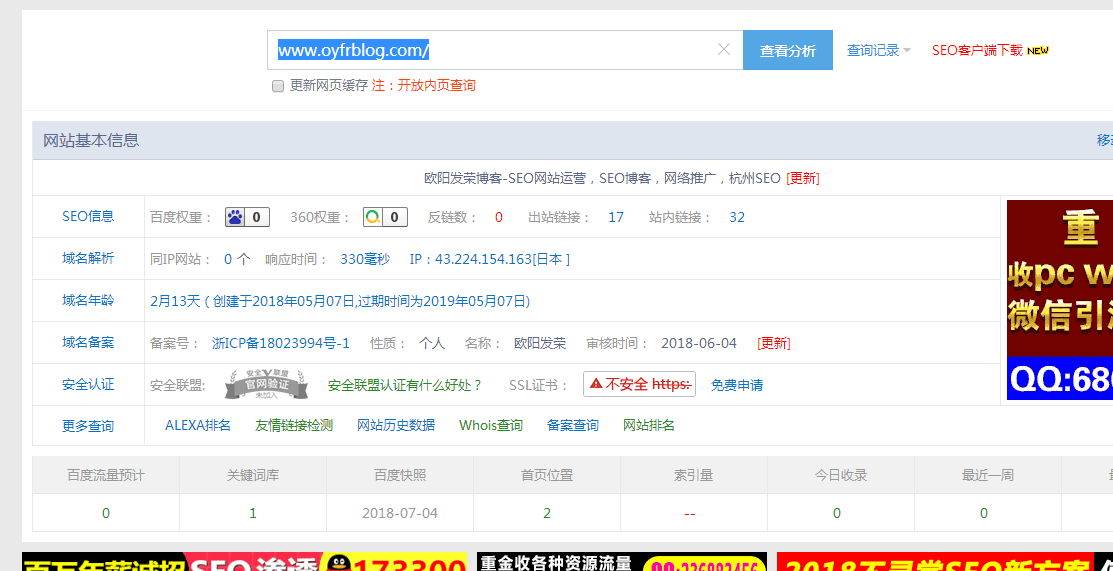Open the bottom red 2018 SEO ad banner
The height and width of the screenshot is (571, 1113).
coord(945,562)
